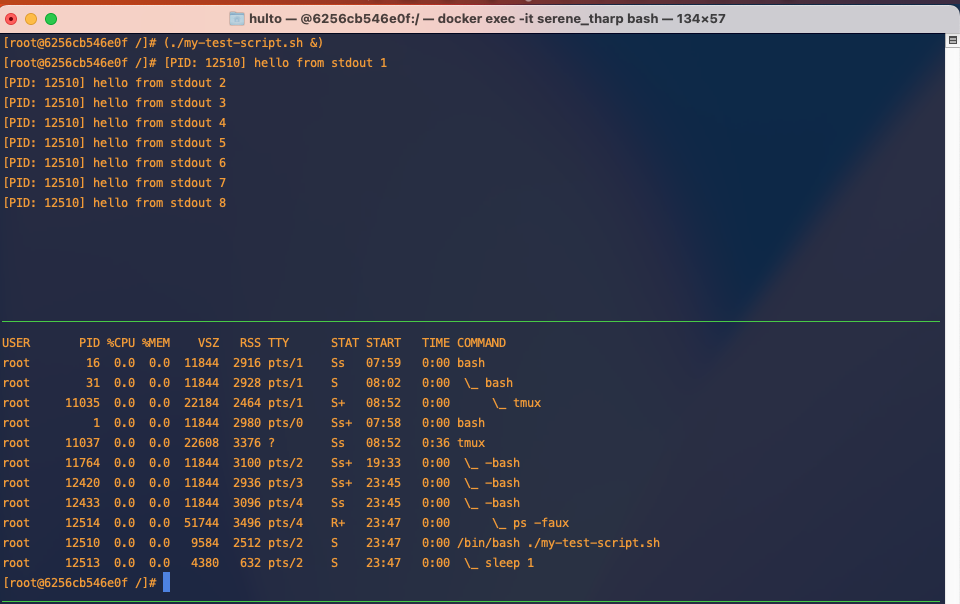The height and width of the screenshot is (604, 960).
Task: Click the '/bin/bash ./my-test-script.sh' command
Action: [558, 543]
